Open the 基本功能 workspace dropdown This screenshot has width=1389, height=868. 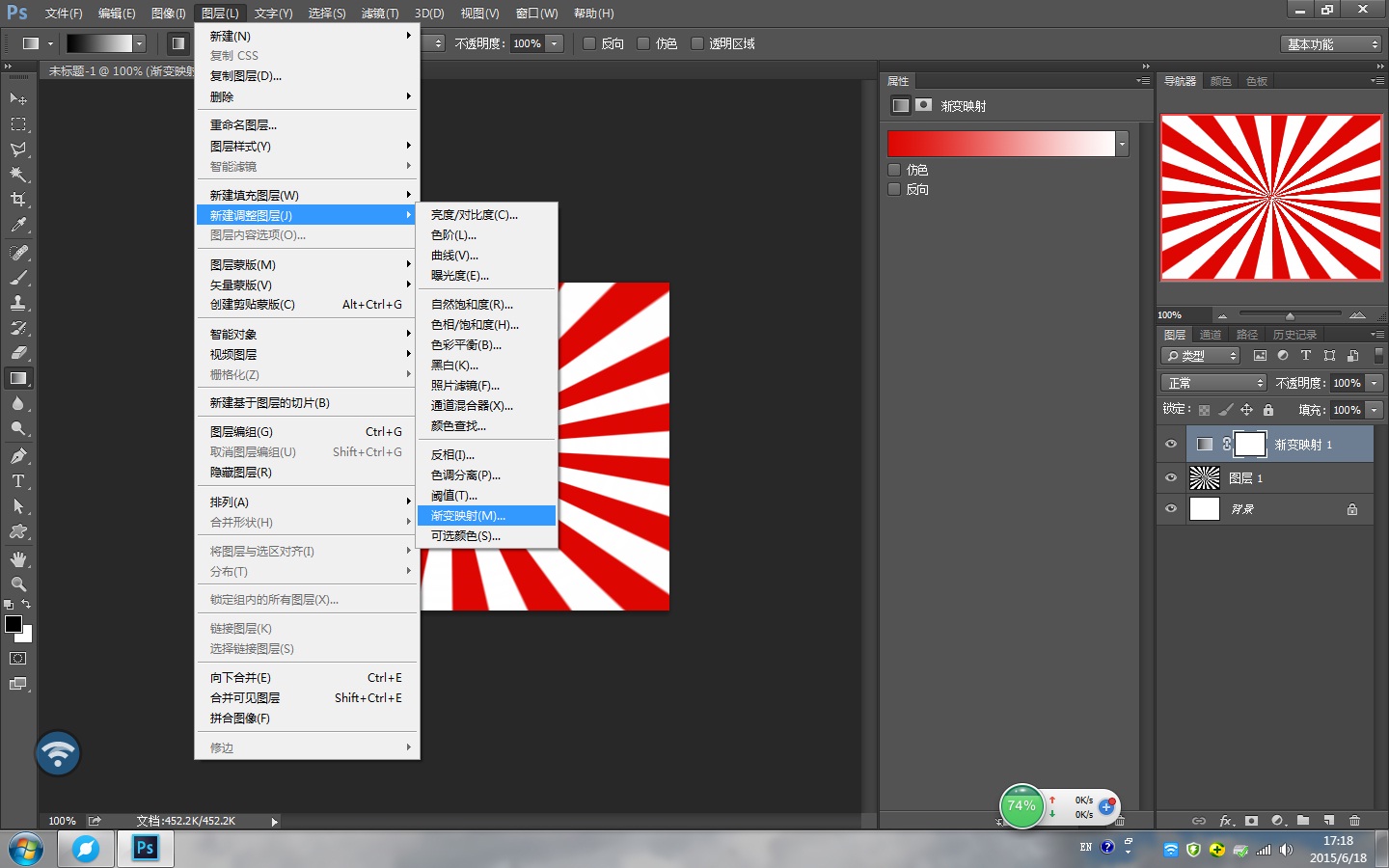1332,44
